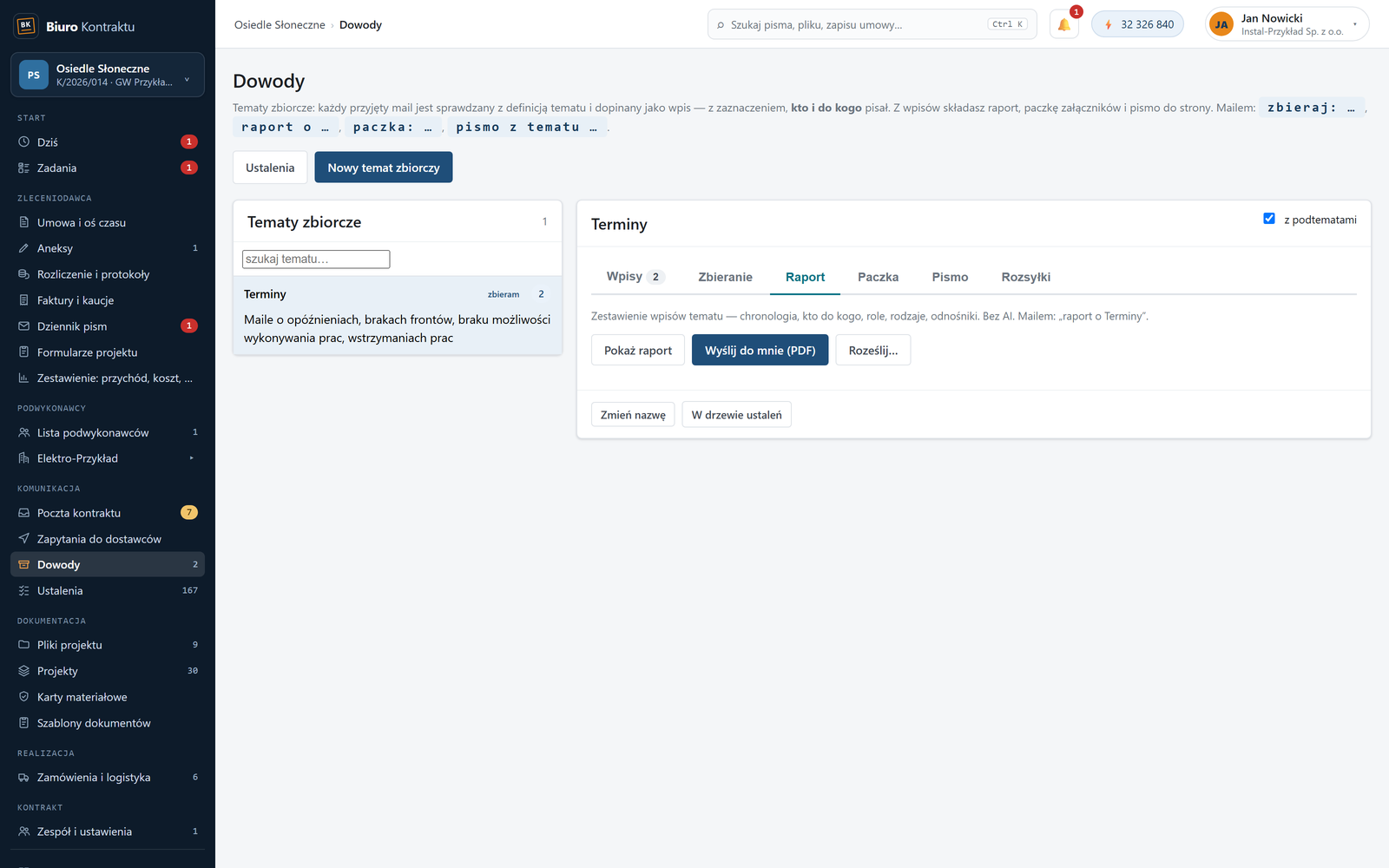Switch to the Zbieranie tab
Image resolution: width=1389 pixels, height=868 pixels.
point(725,277)
